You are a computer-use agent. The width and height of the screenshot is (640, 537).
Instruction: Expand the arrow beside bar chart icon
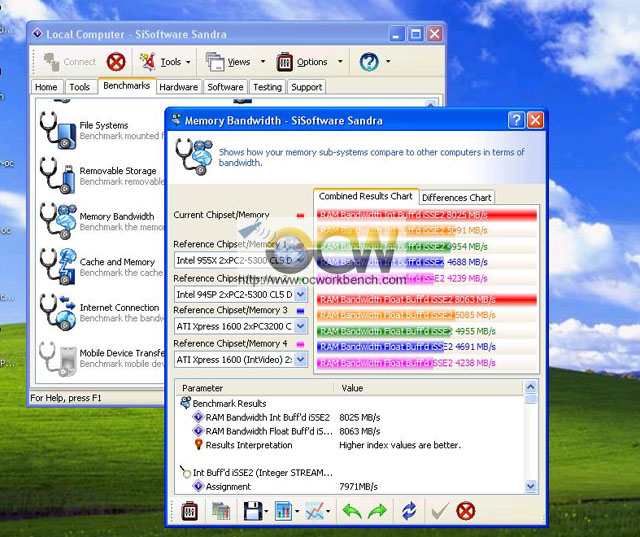(x=297, y=511)
